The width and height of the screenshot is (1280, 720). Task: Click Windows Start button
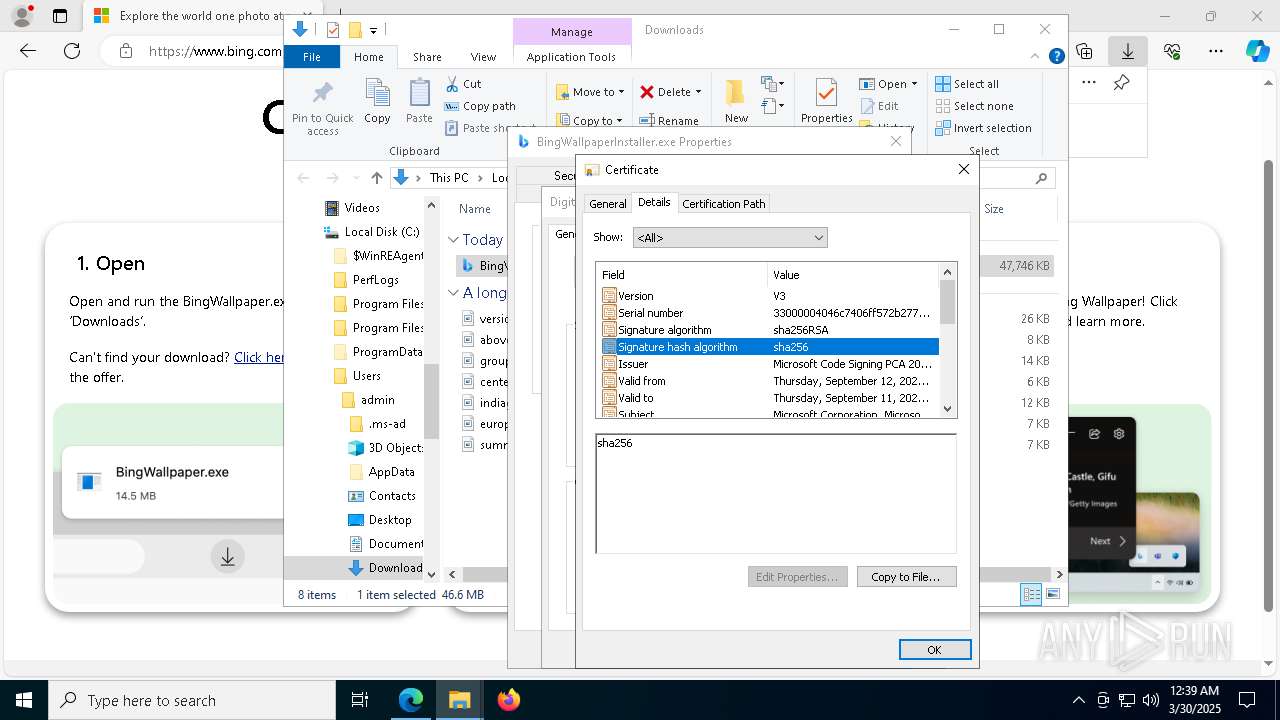[x=24, y=700]
